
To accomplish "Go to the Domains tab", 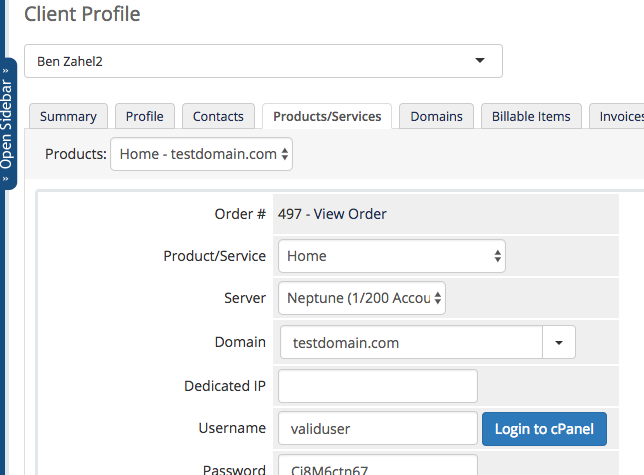I will pos(436,117).
